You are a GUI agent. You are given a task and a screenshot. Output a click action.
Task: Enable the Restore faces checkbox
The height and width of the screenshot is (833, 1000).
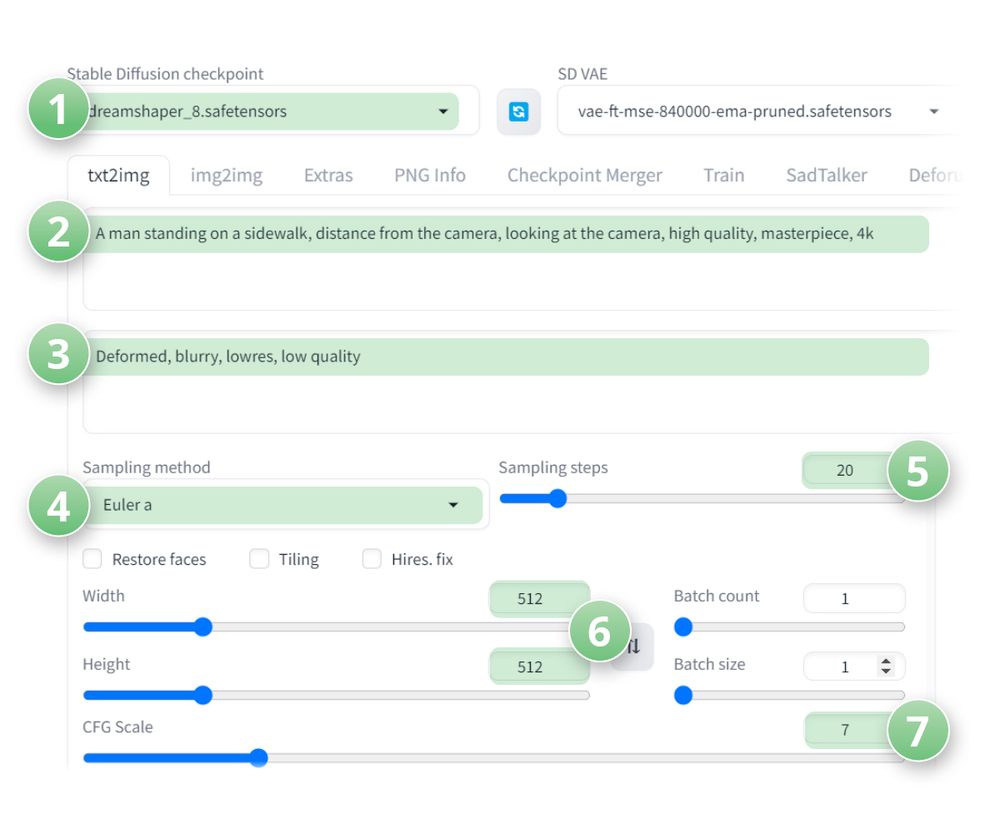coord(93,559)
